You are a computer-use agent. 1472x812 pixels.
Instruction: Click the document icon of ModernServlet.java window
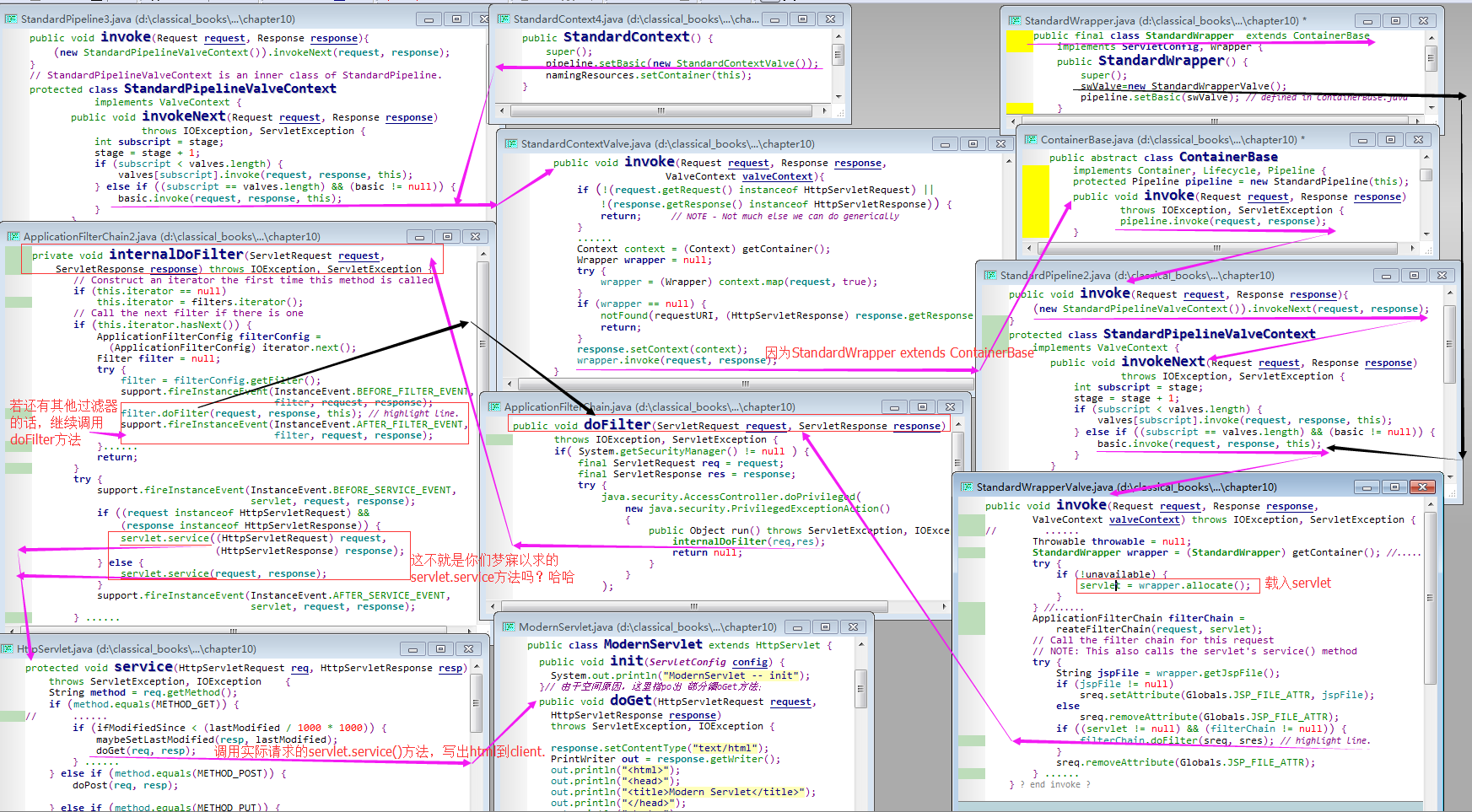coord(509,626)
